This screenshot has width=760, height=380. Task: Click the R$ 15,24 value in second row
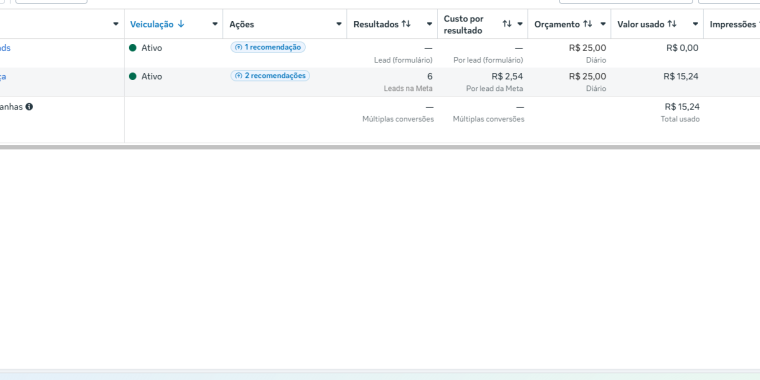pyautogui.click(x=681, y=76)
